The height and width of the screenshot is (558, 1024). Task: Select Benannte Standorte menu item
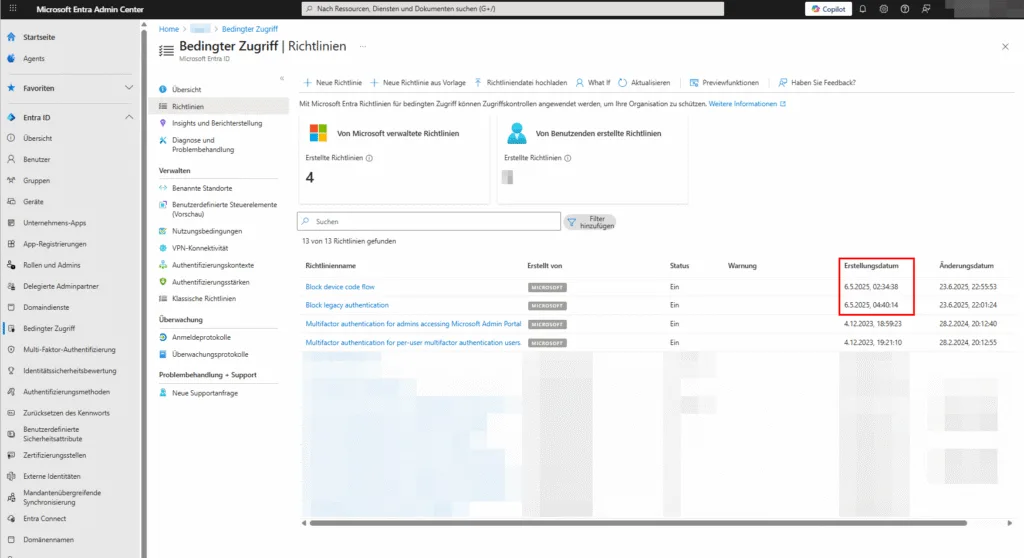202,188
